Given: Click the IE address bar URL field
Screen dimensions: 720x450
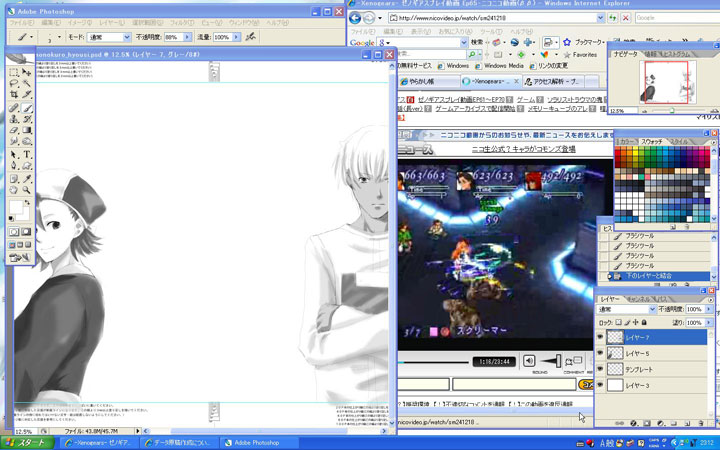Looking at the screenshot, I should click(491, 18).
